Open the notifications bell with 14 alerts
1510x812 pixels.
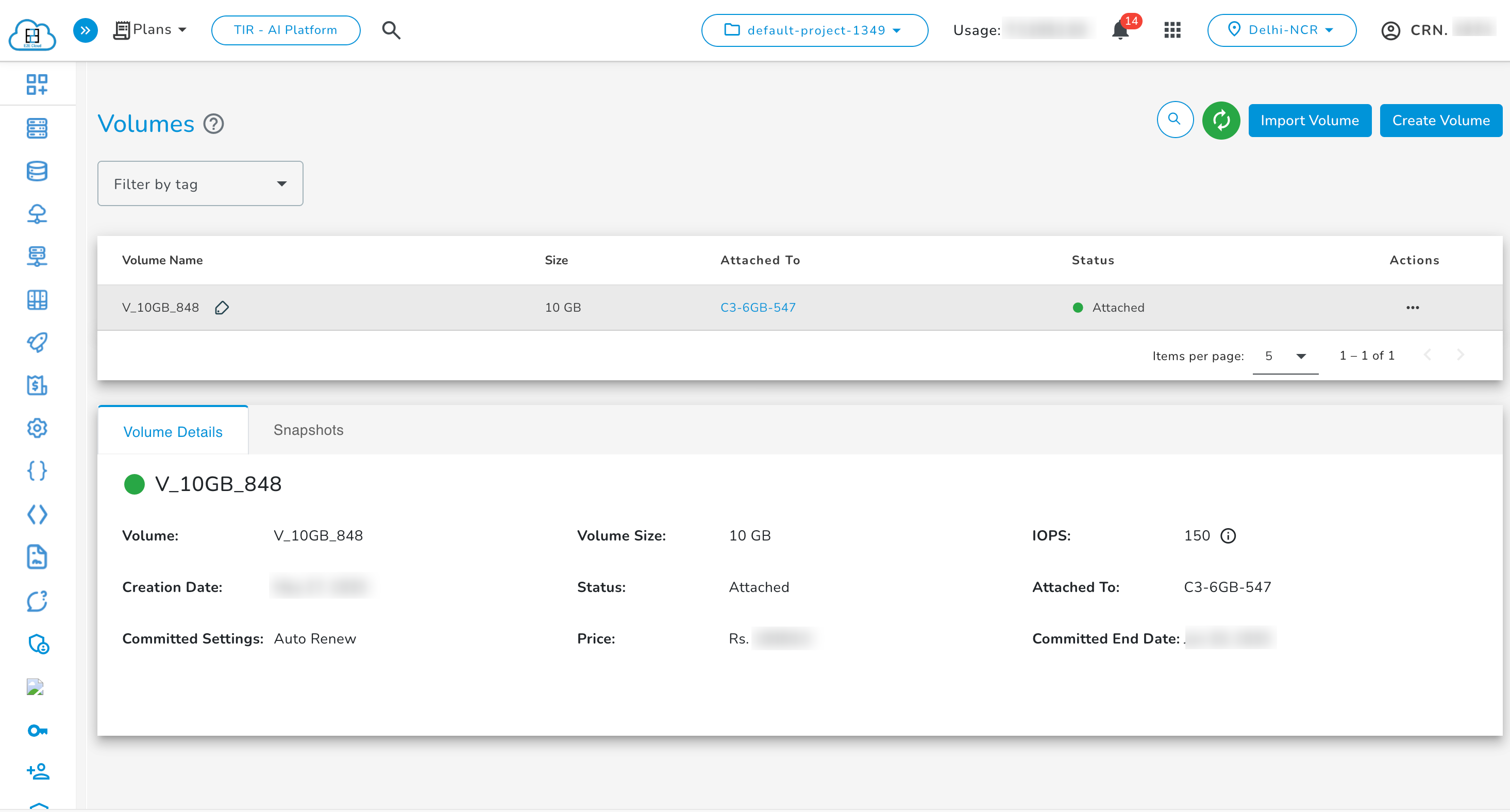tap(1120, 30)
